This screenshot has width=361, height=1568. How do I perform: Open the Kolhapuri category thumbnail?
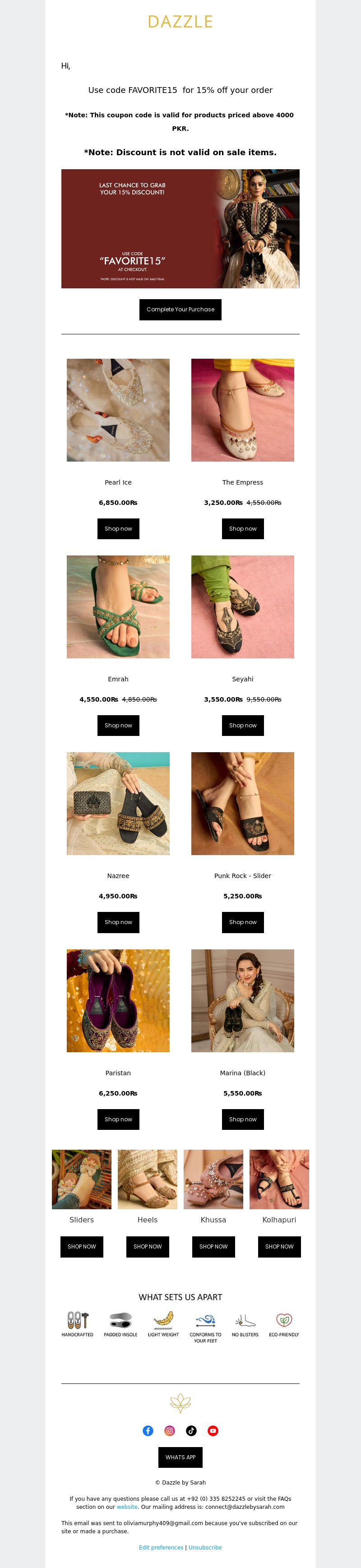point(279,1179)
